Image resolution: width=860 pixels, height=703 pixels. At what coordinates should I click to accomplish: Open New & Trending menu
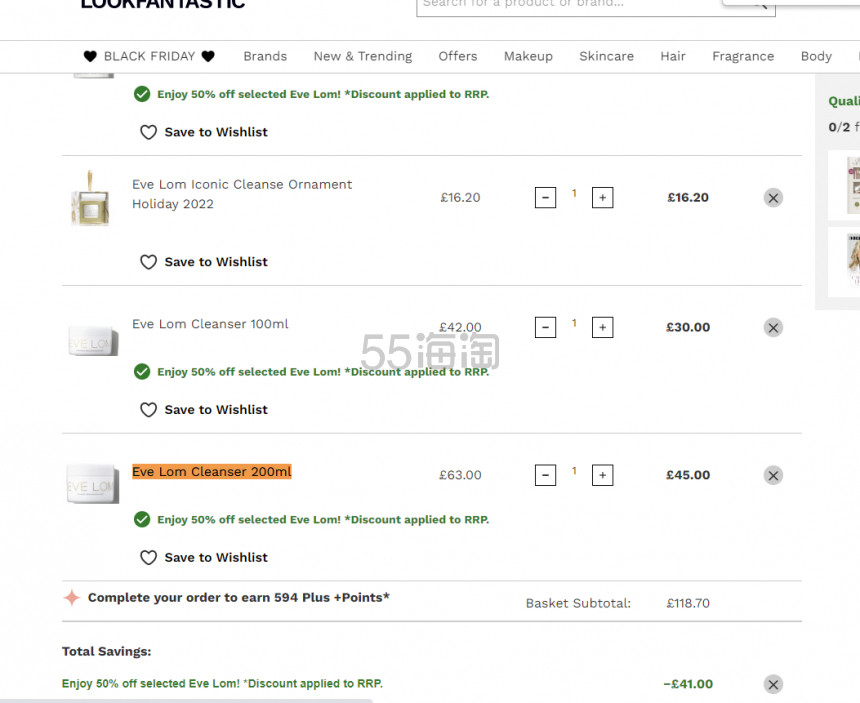tap(363, 56)
